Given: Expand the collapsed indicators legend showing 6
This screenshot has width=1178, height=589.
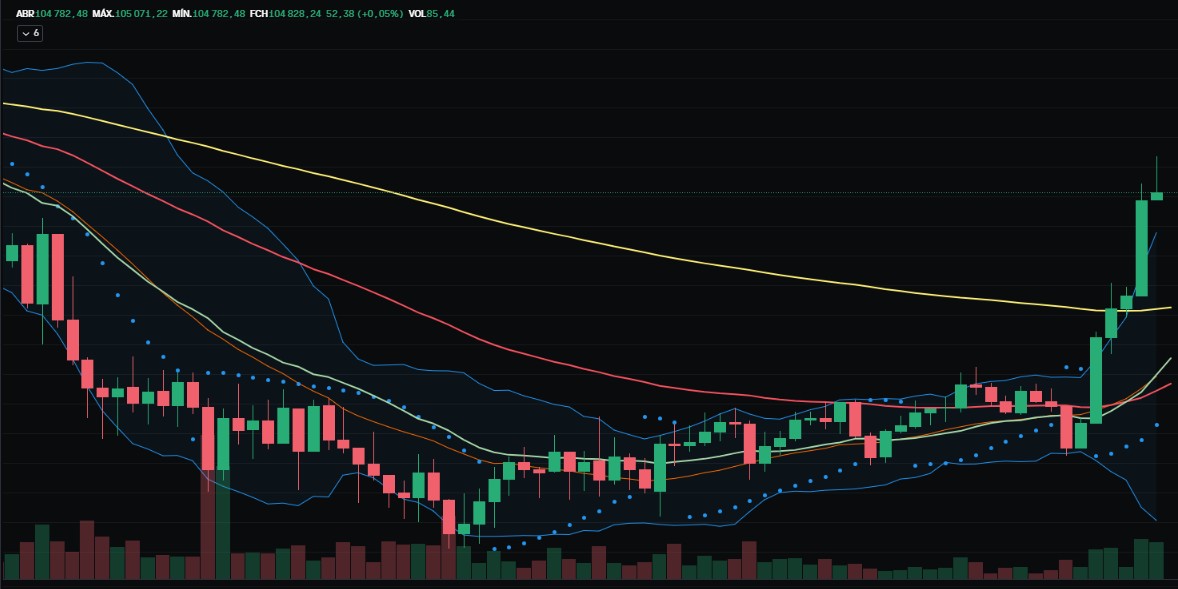Looking at the screenshot, I should pos(29,33).
